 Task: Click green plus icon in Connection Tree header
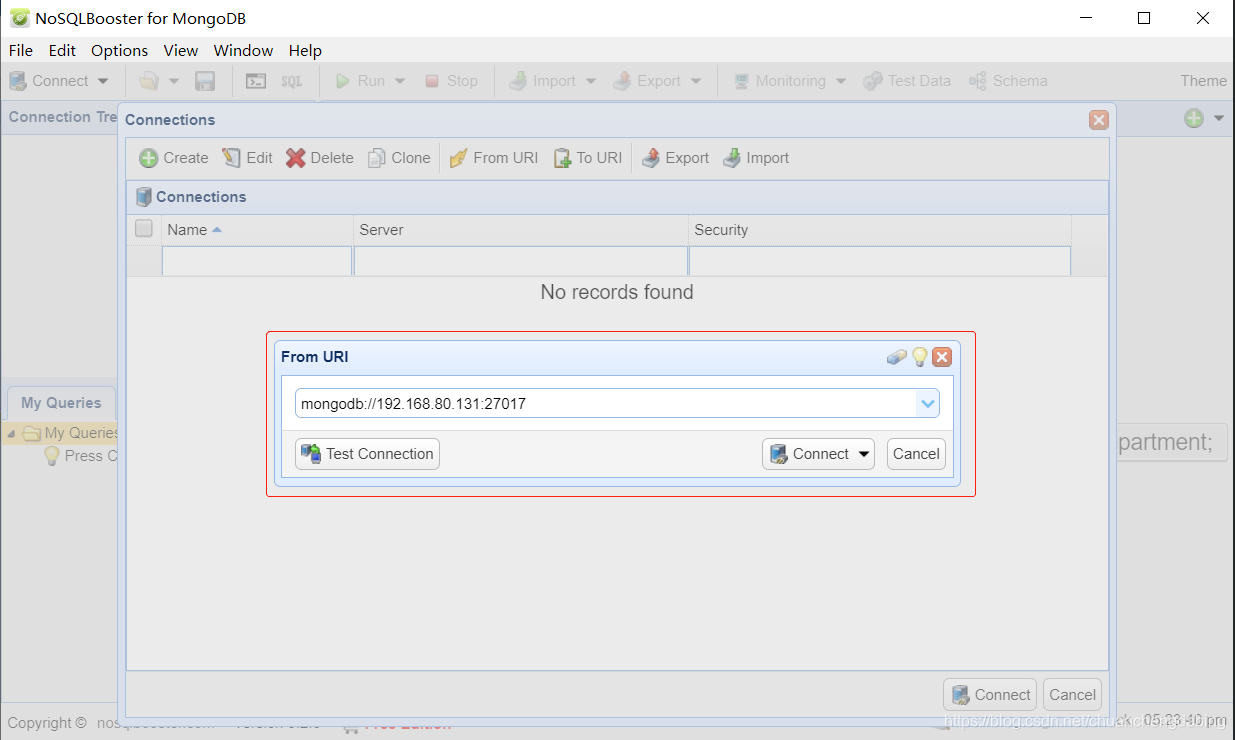1194,118
